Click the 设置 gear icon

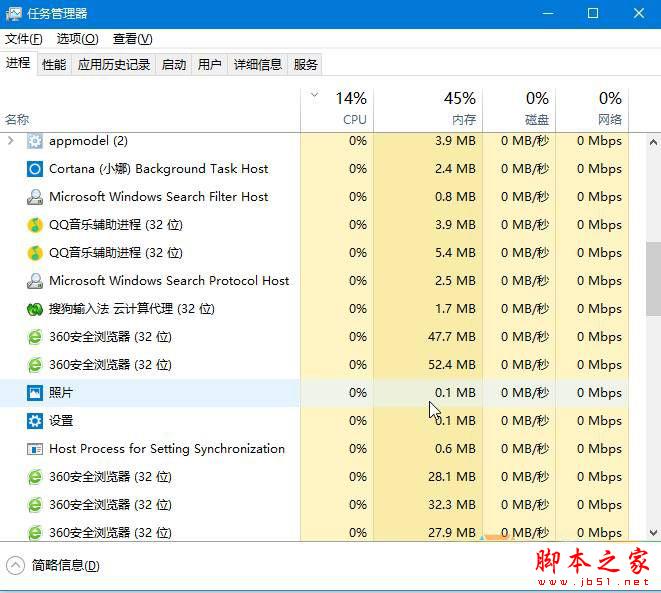pyautogui.click(x=35, y=421)
